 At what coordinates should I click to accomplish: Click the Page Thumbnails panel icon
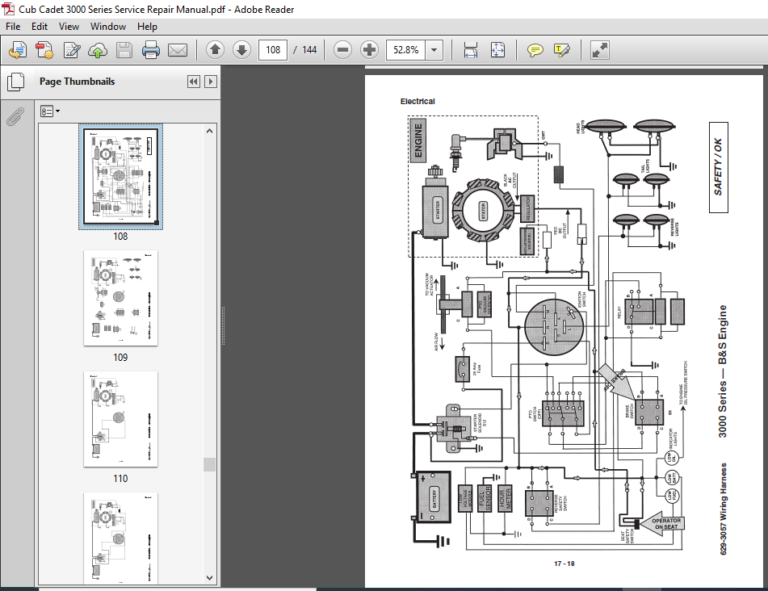click(x=16, y=82)
